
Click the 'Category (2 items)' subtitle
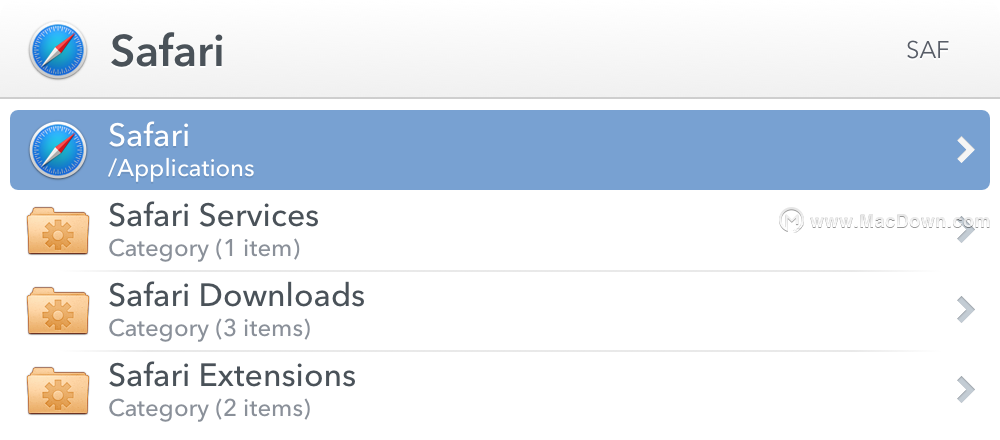tap(210, 407)
